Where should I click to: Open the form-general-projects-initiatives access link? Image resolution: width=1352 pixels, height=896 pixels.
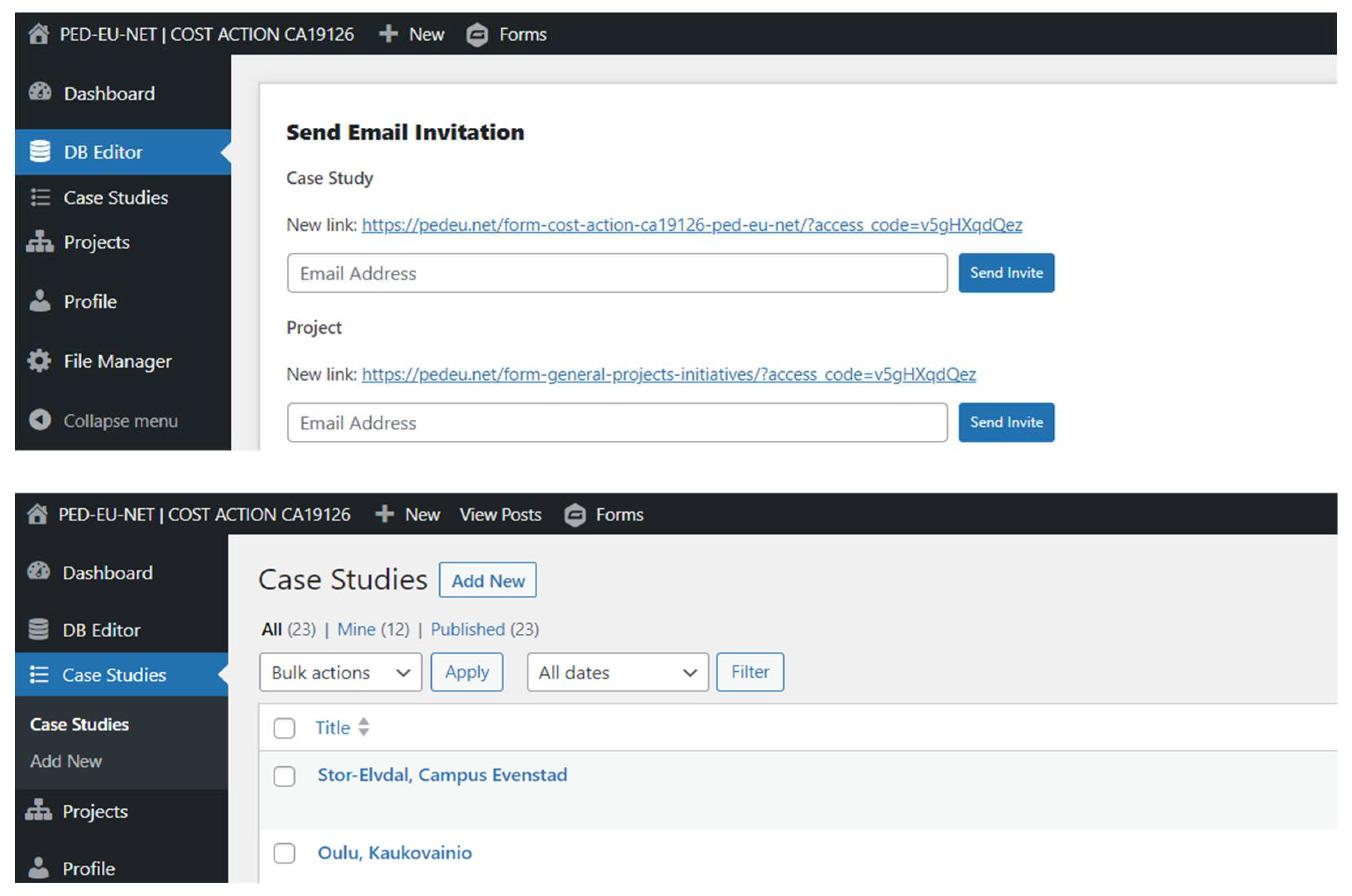pos(668,374)
